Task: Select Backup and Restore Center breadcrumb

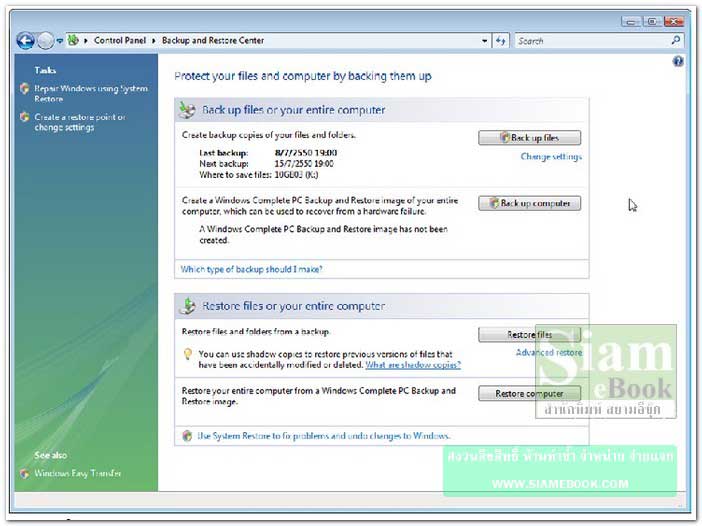Action: pyautogui.click(x=213, y=40)
